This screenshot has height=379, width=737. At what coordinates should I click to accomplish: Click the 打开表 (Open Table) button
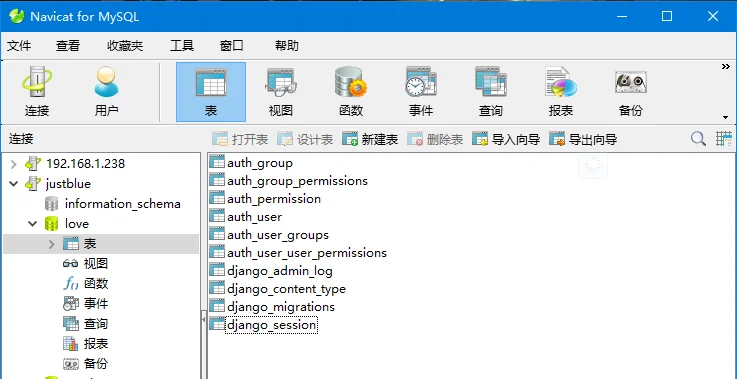point(240,139)
